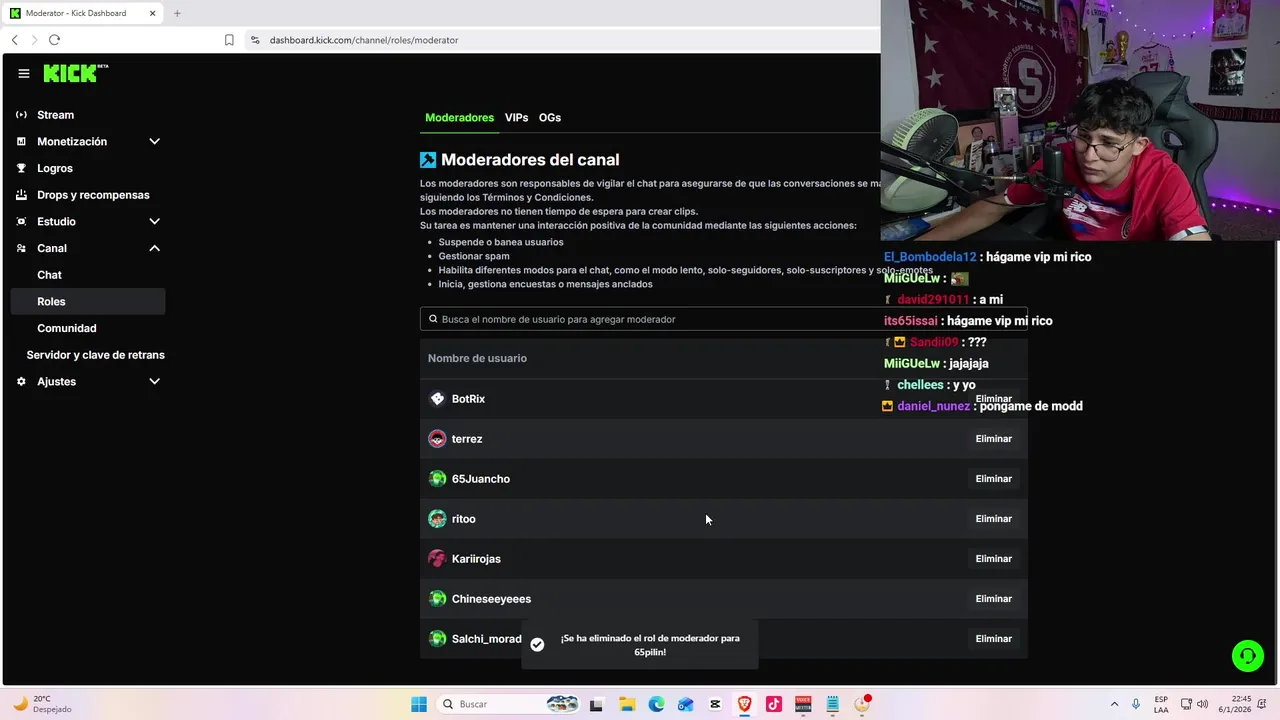Bookmark this page icon in address bar
Screen dimensions: 1280x720
point(229,40)
